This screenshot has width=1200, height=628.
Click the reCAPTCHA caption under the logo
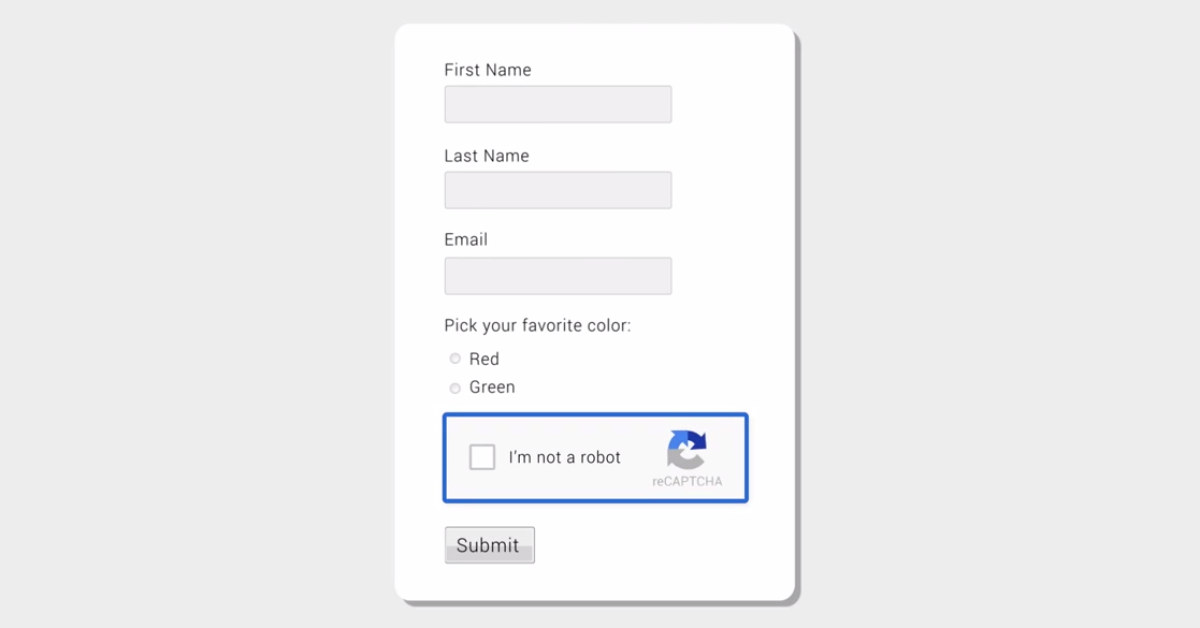click(687, 481)
